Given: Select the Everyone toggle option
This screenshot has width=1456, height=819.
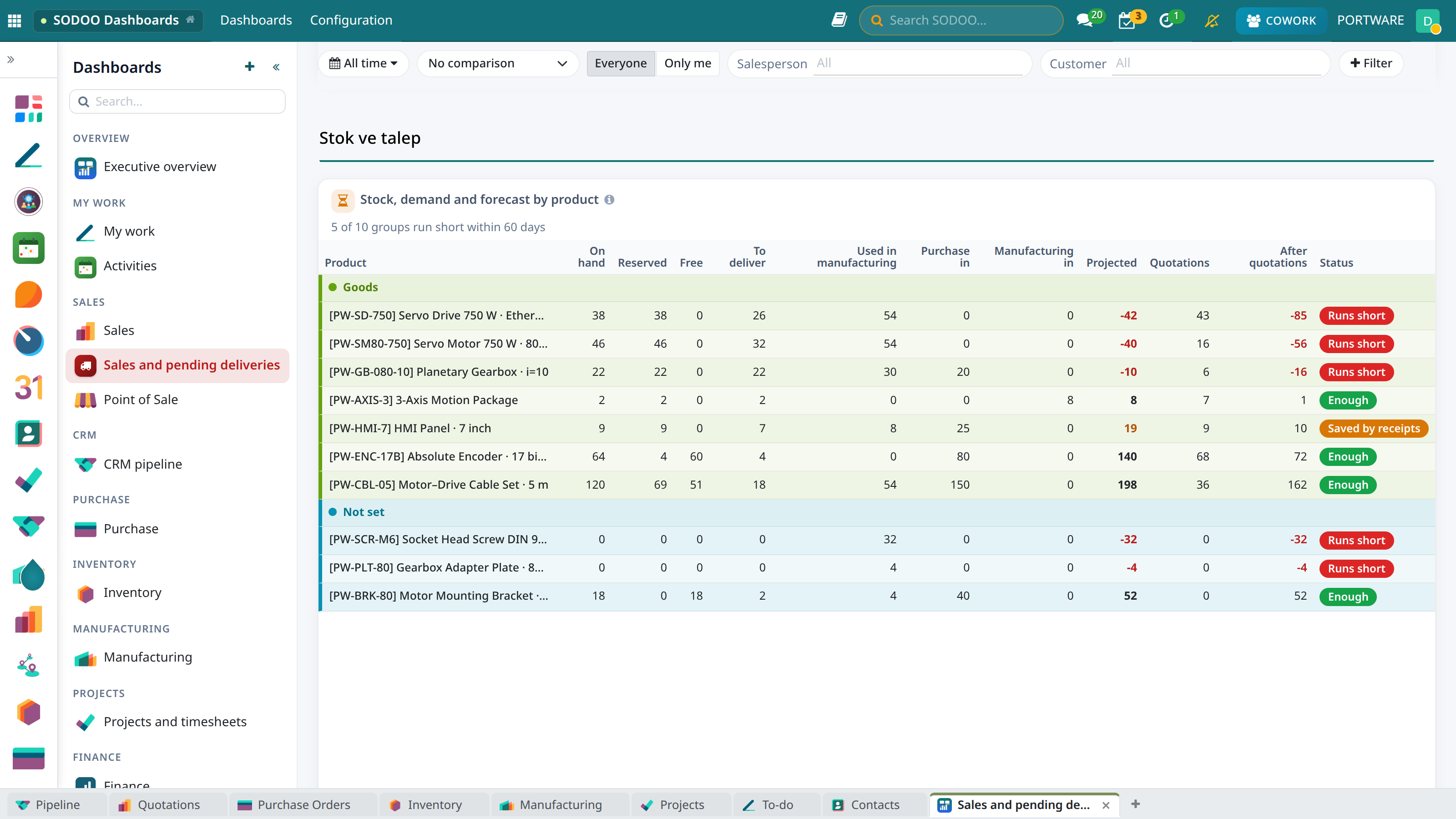Looking at the screenshot, I should pyautogui.click(x=621, y=63).
